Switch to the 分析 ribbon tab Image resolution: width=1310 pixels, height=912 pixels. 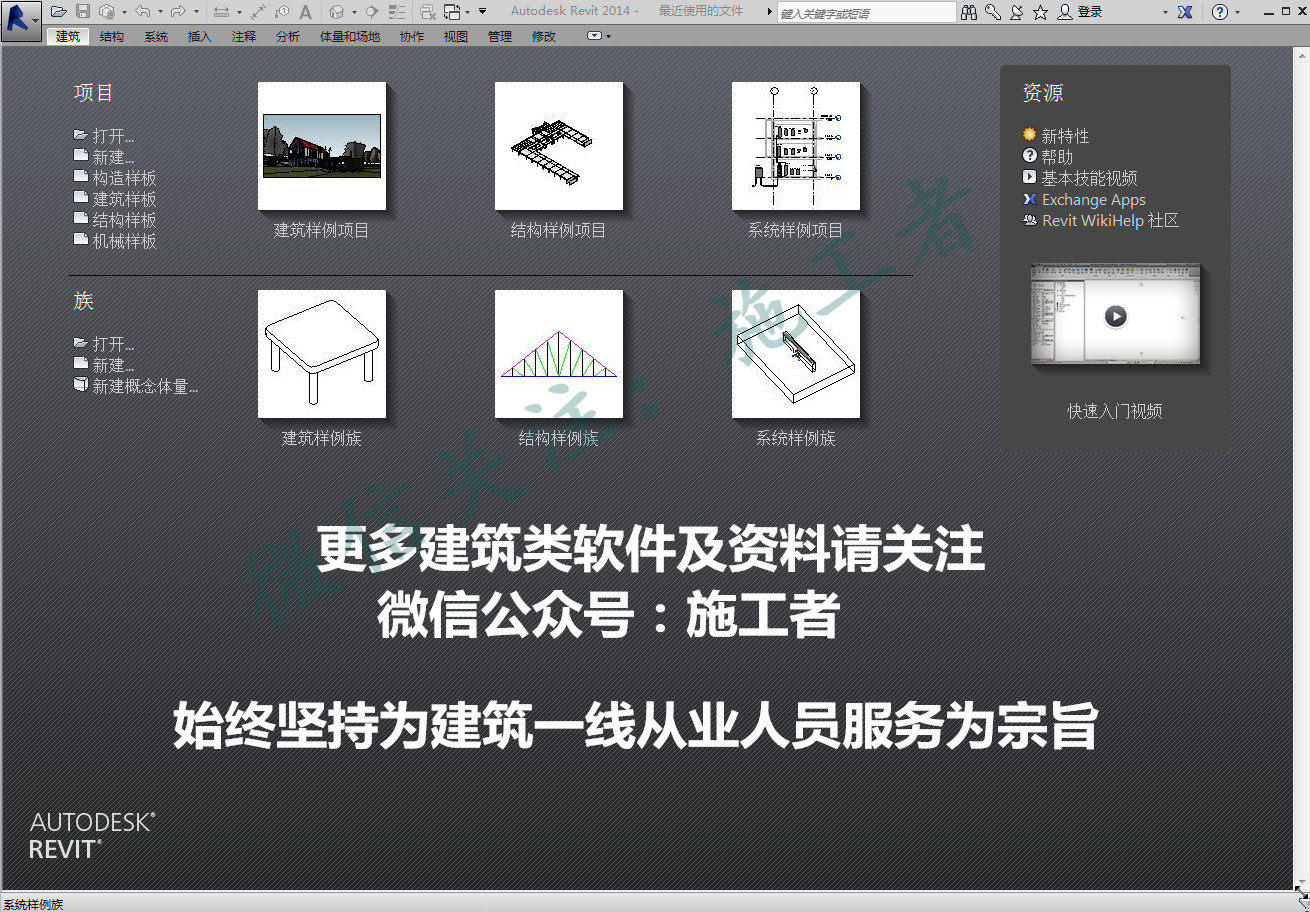[288, 36]
